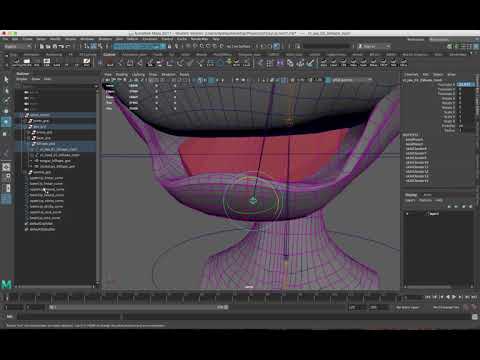Click the Translate X attribute label
Viewport: 480px width, 360px height.
point(446,85)
